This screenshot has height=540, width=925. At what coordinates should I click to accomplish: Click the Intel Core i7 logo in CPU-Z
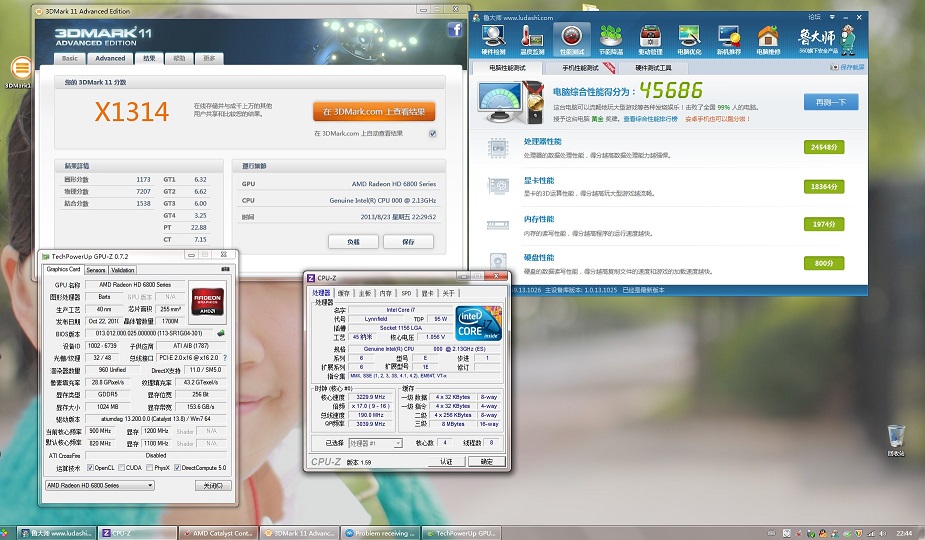pyautogui.click(x=478, y=323)
